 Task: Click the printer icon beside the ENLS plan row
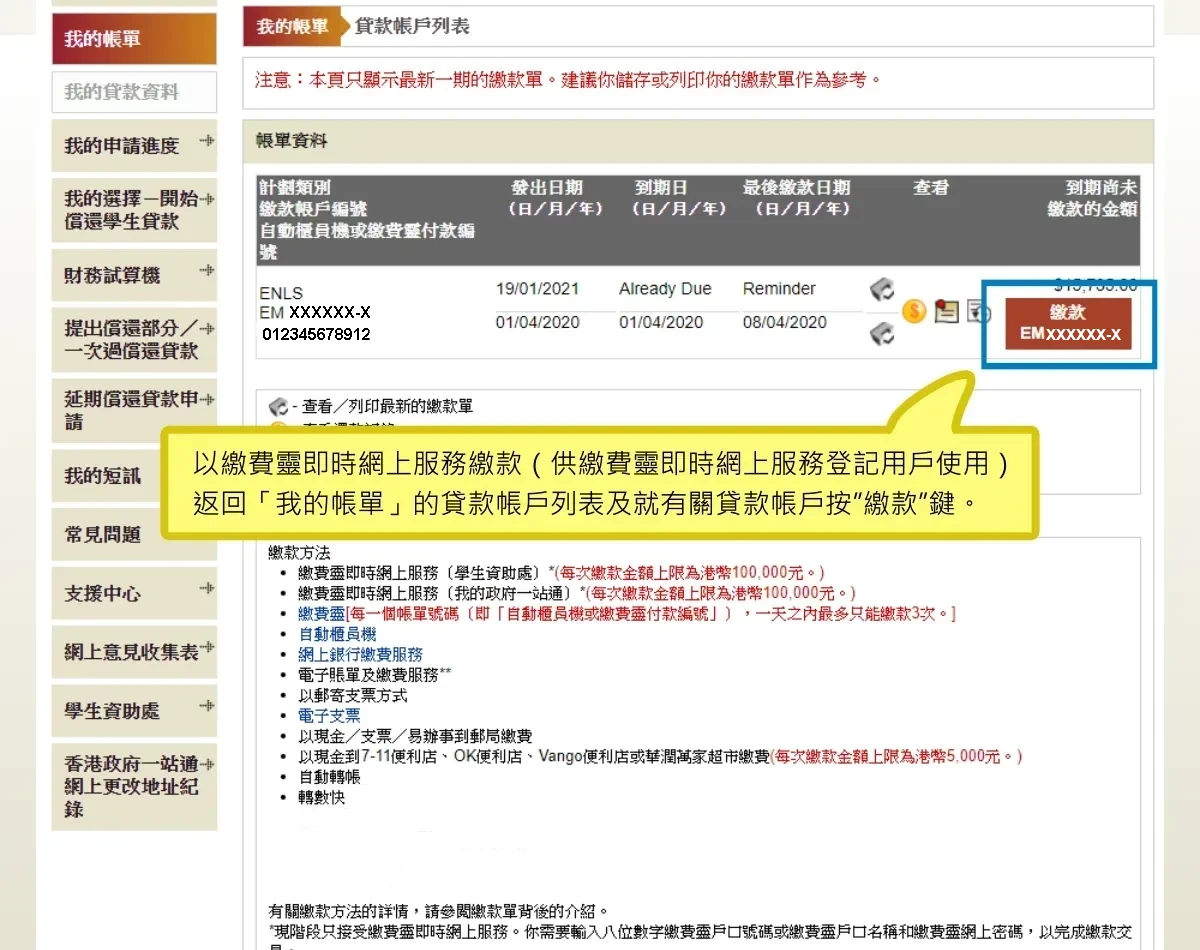click(x=882, y=289)
